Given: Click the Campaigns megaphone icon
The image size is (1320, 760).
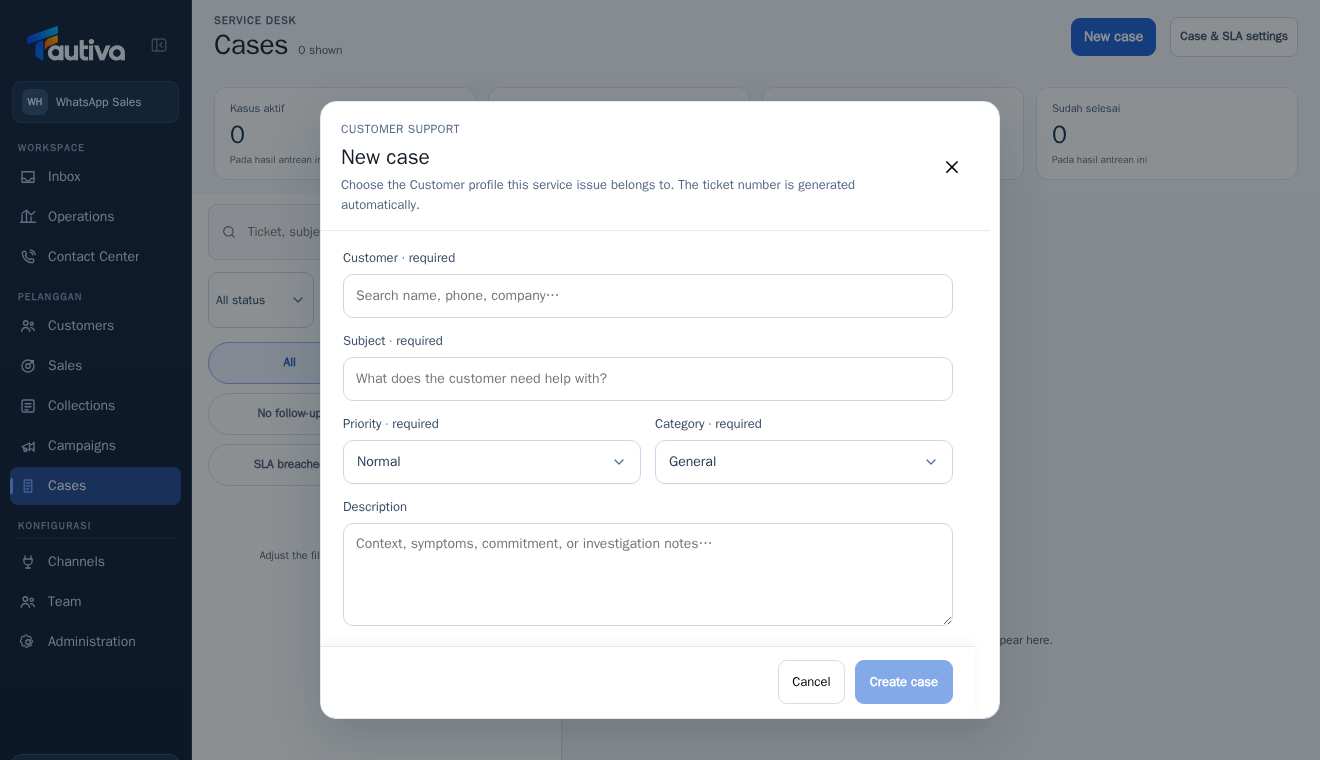Looking at the screenshot, I should (x=28, y=446).
